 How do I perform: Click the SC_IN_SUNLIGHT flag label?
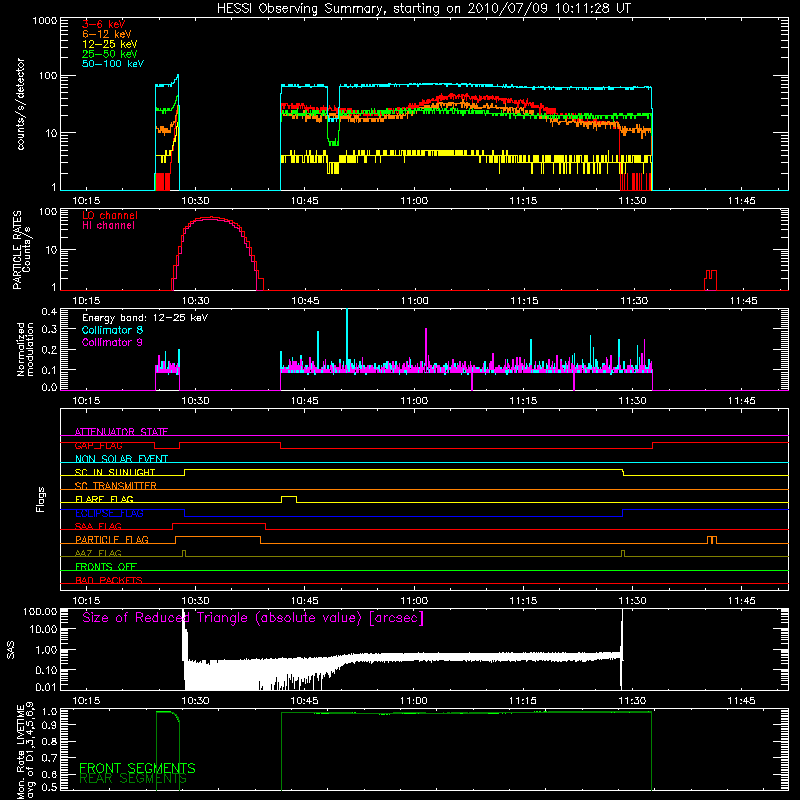[x=115, y=472]
